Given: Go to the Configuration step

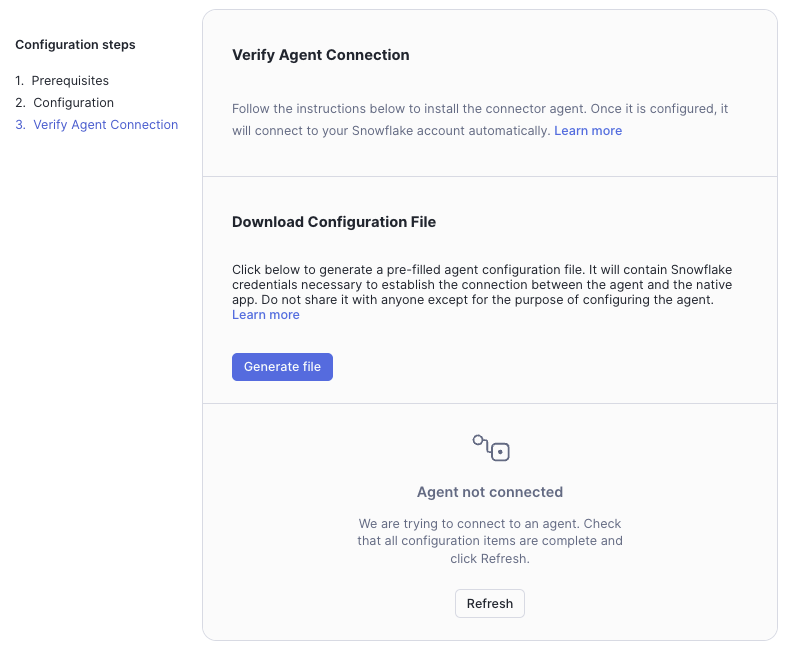Looking at the screenshot, I should (73, 103).
